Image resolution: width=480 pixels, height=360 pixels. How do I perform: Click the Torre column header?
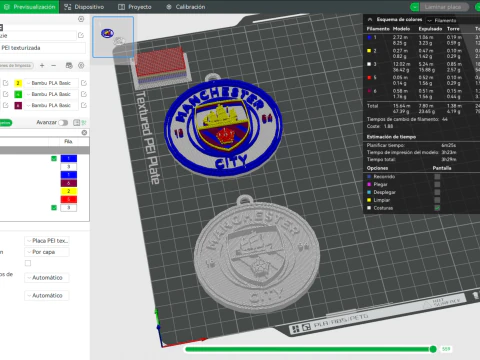pyautogui.click(x=453, y=29)
